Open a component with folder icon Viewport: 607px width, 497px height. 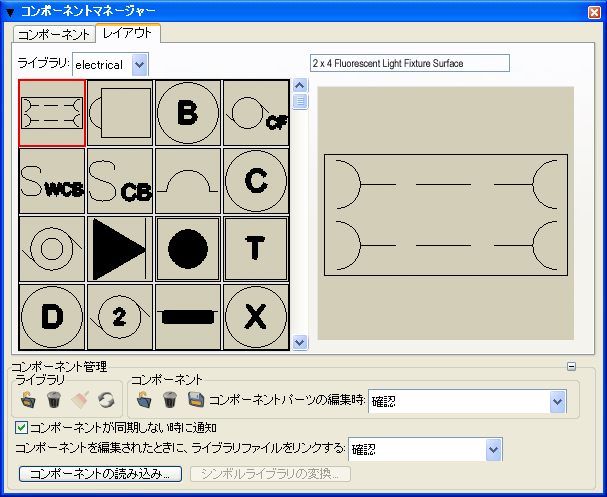coord(144,399)
